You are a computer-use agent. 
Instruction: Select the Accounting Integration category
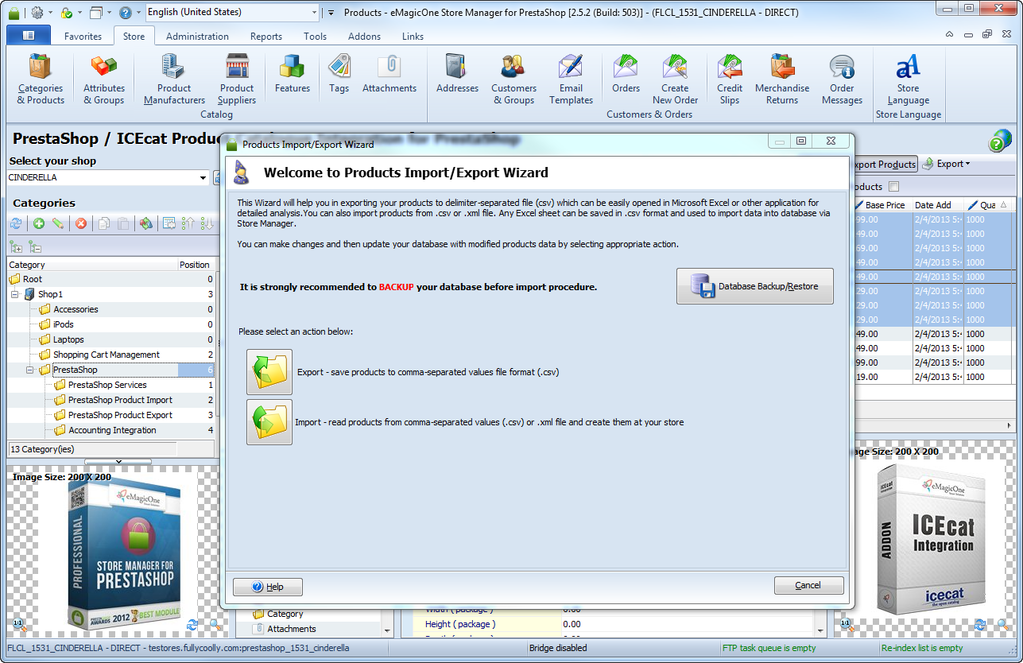click(112, 430)
